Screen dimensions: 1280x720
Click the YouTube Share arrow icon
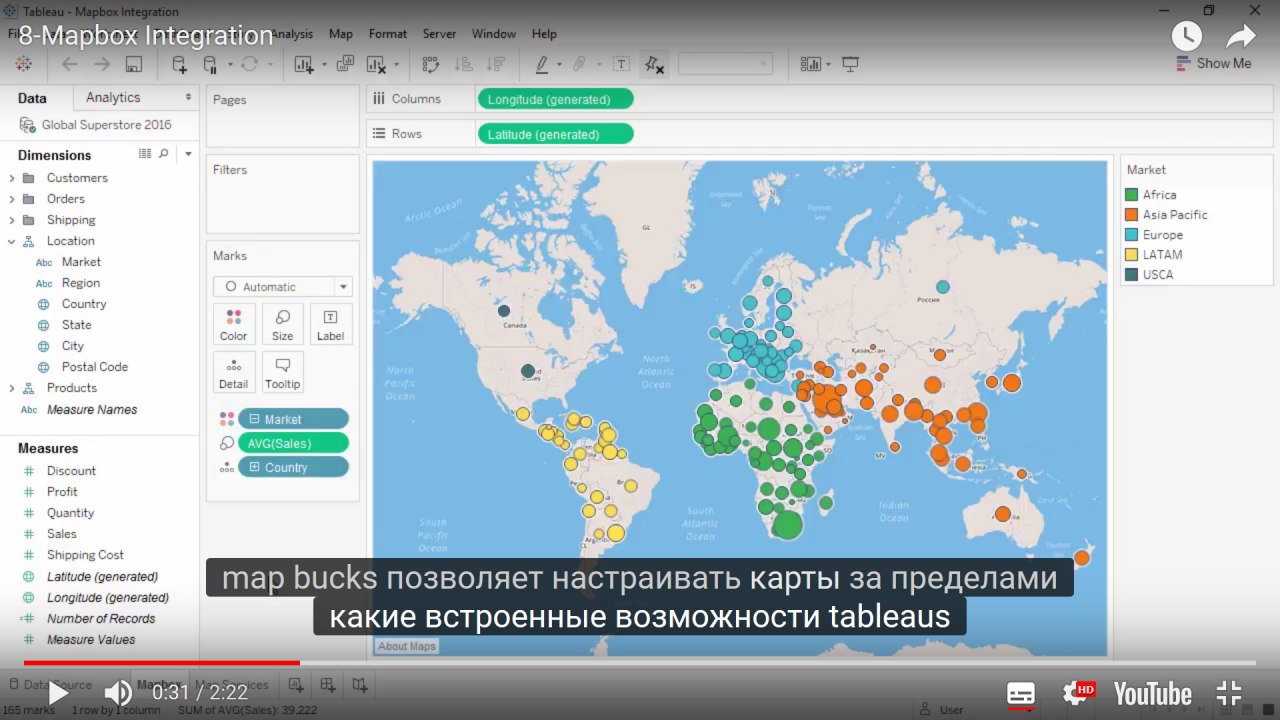[1241, 36]
